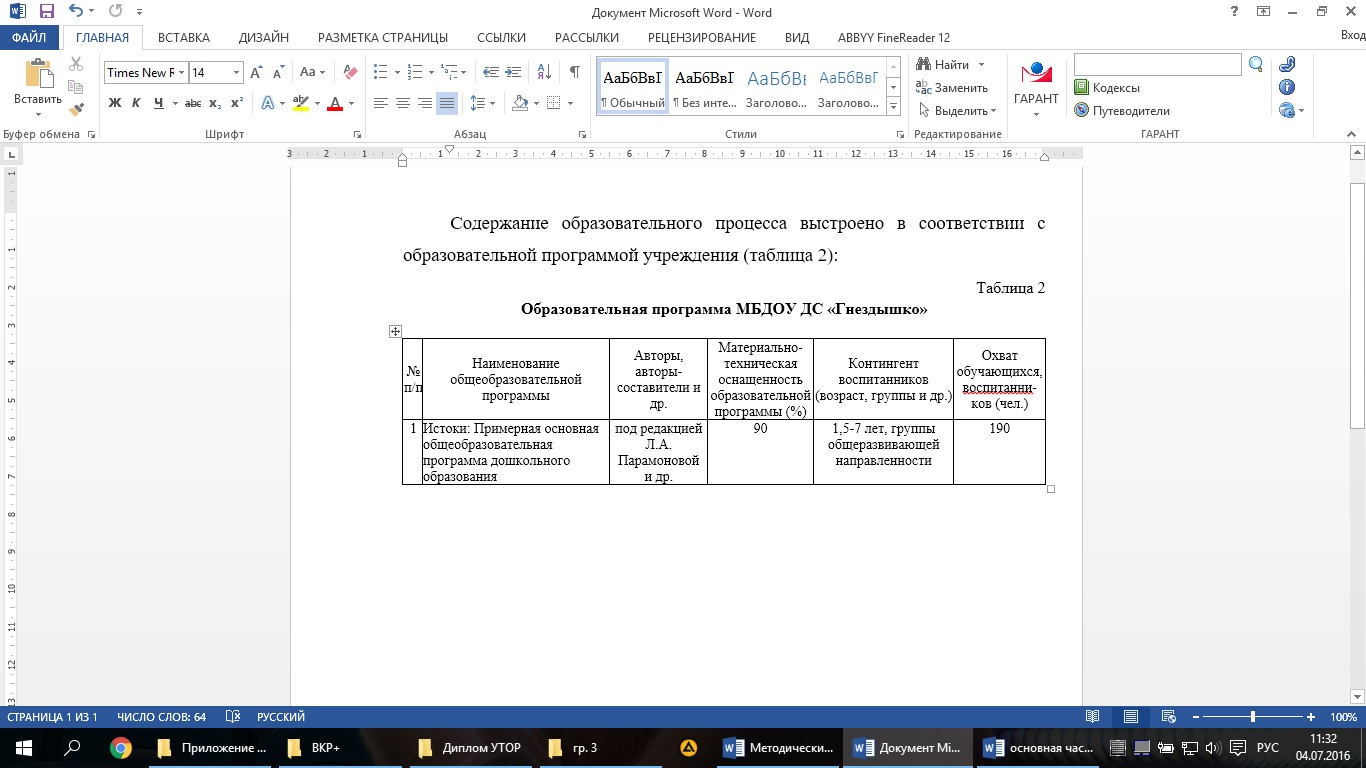Click the blue info icon in ГАРАНТ group
1366x768 pixels.
pos(1287,87)
